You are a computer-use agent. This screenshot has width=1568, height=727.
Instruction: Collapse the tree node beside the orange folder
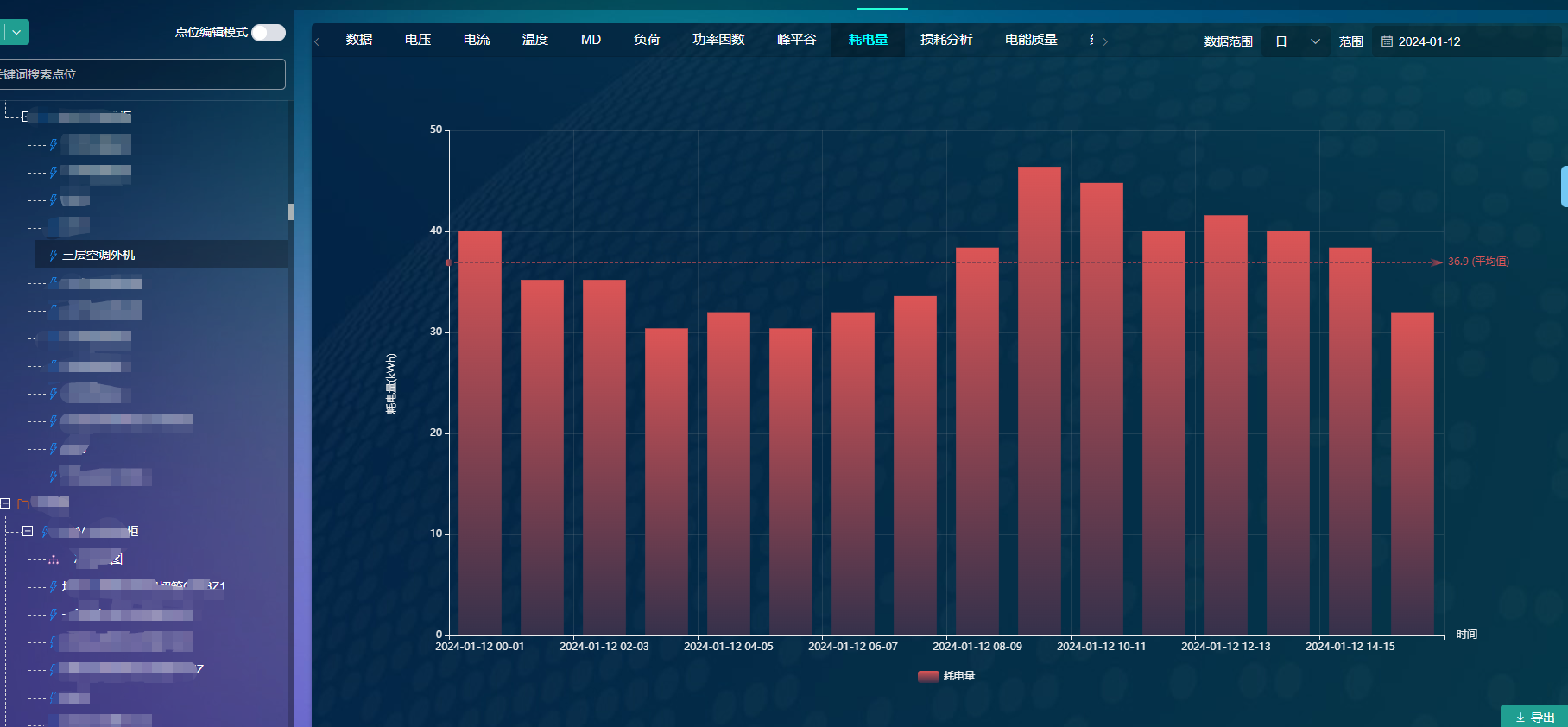(6, 503)
